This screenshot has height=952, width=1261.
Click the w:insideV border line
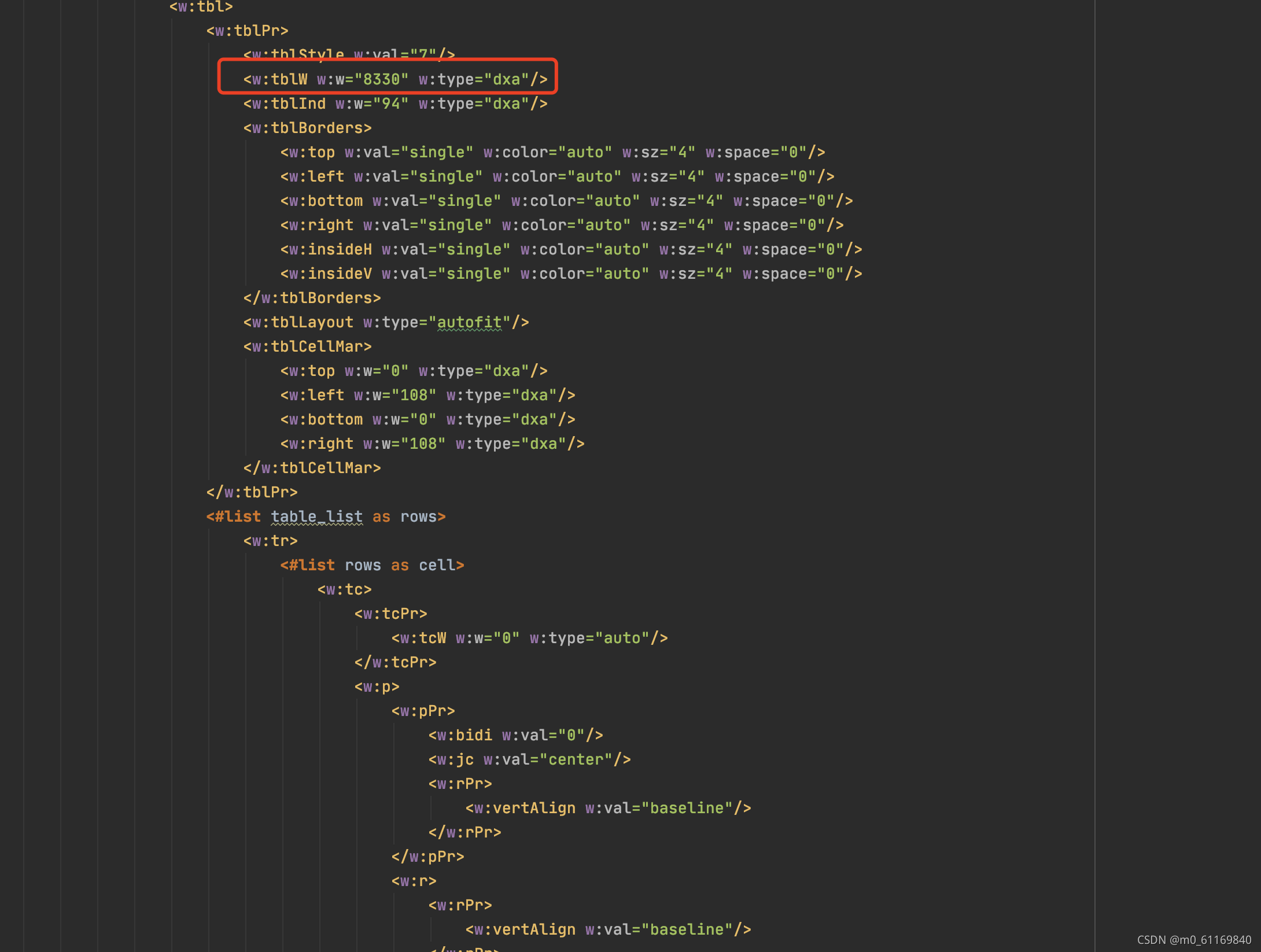coord(570,274)
